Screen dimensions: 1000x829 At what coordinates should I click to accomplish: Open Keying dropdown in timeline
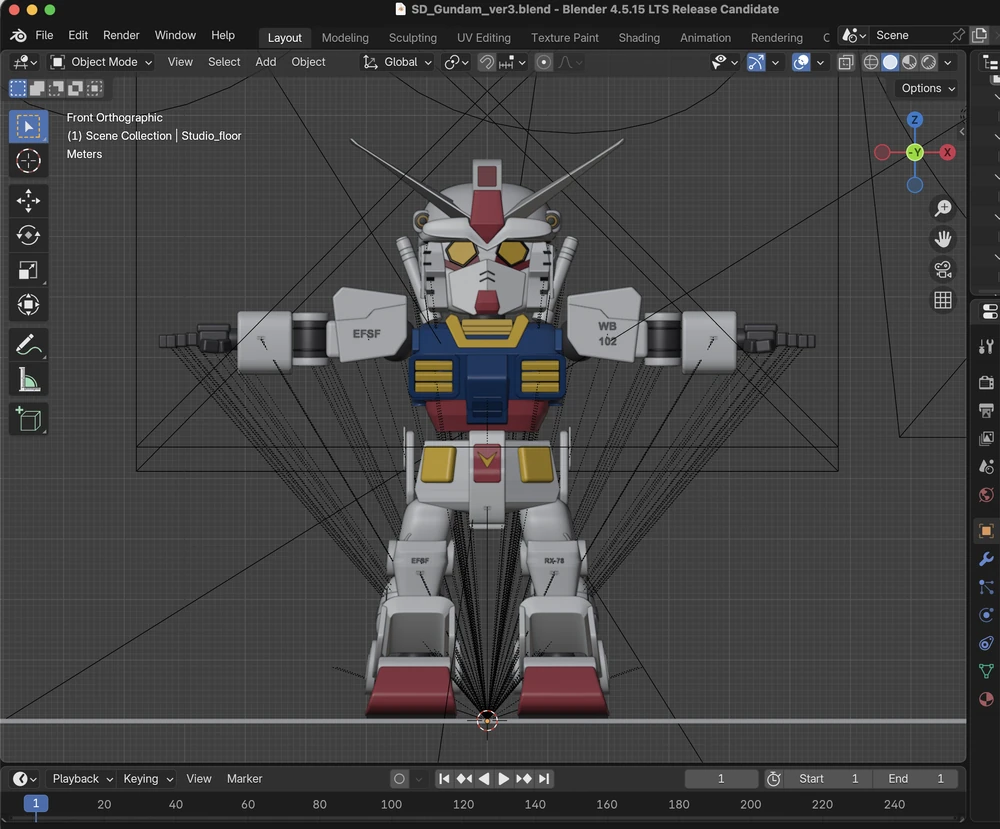pyautogui.click(x=147, y=779)
